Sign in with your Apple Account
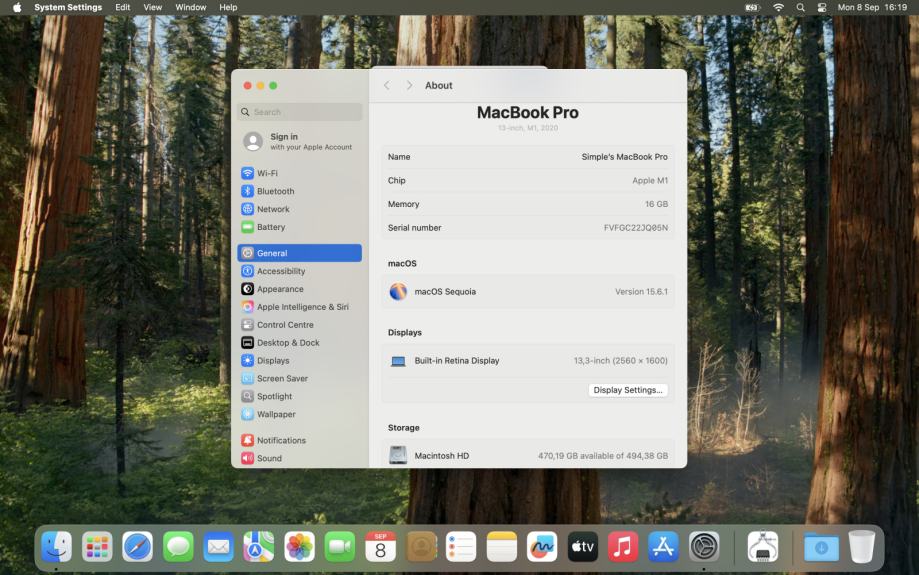The height and width of the screenshot is (575, 919). (x=299, y=141)
